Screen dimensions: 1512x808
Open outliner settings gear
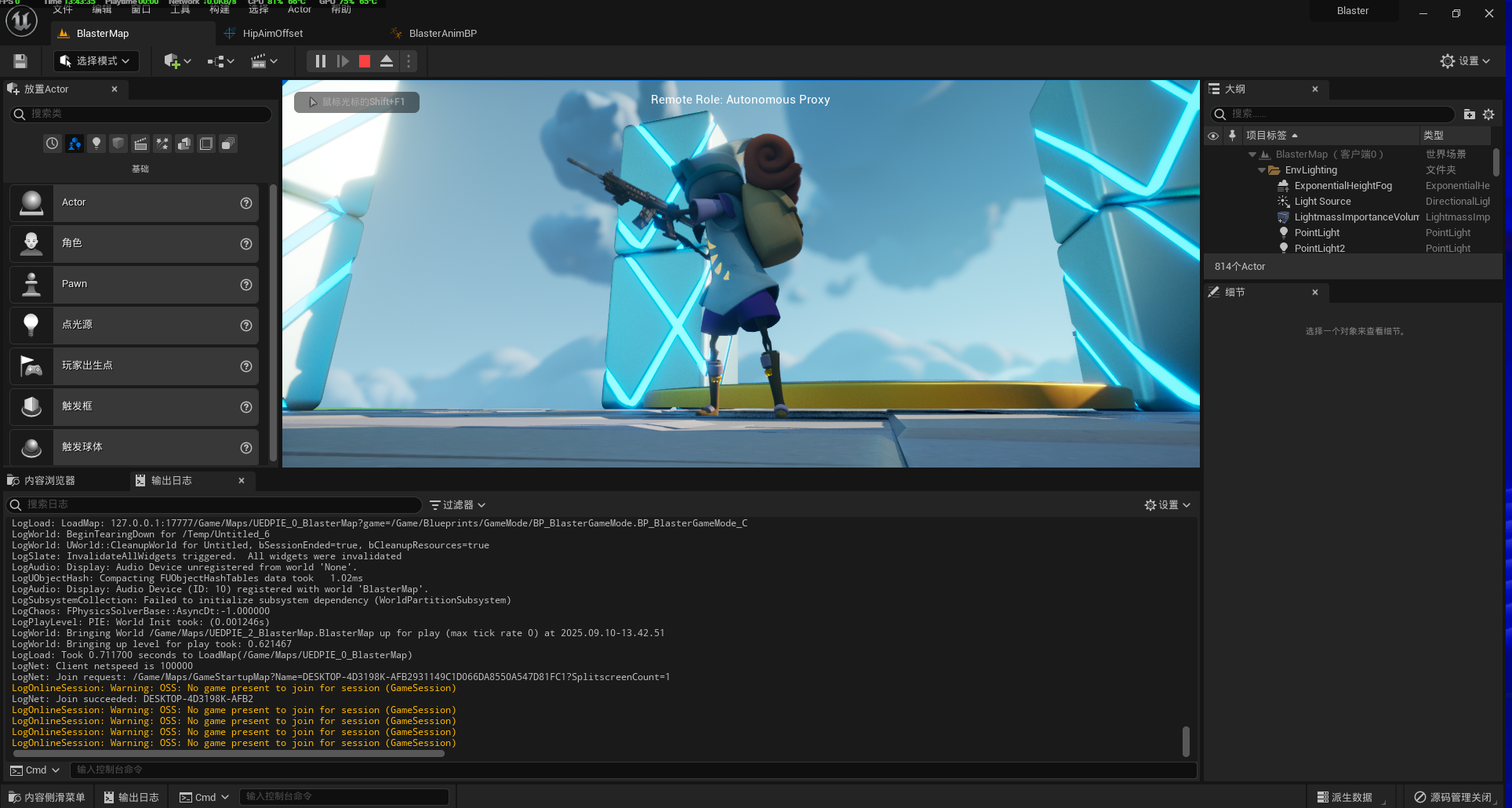click(1488, 115)
